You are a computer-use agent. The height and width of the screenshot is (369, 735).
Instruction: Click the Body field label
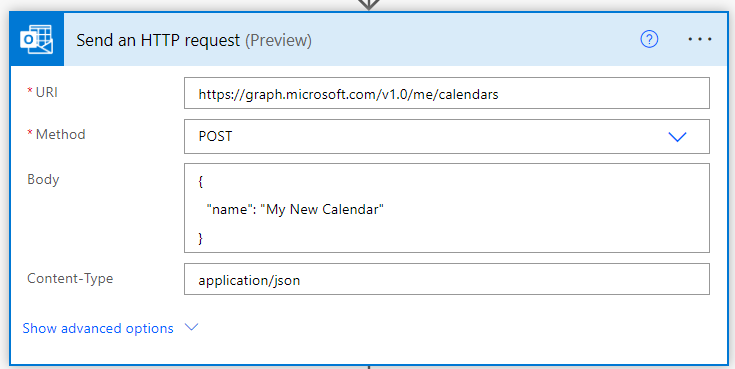43,179
